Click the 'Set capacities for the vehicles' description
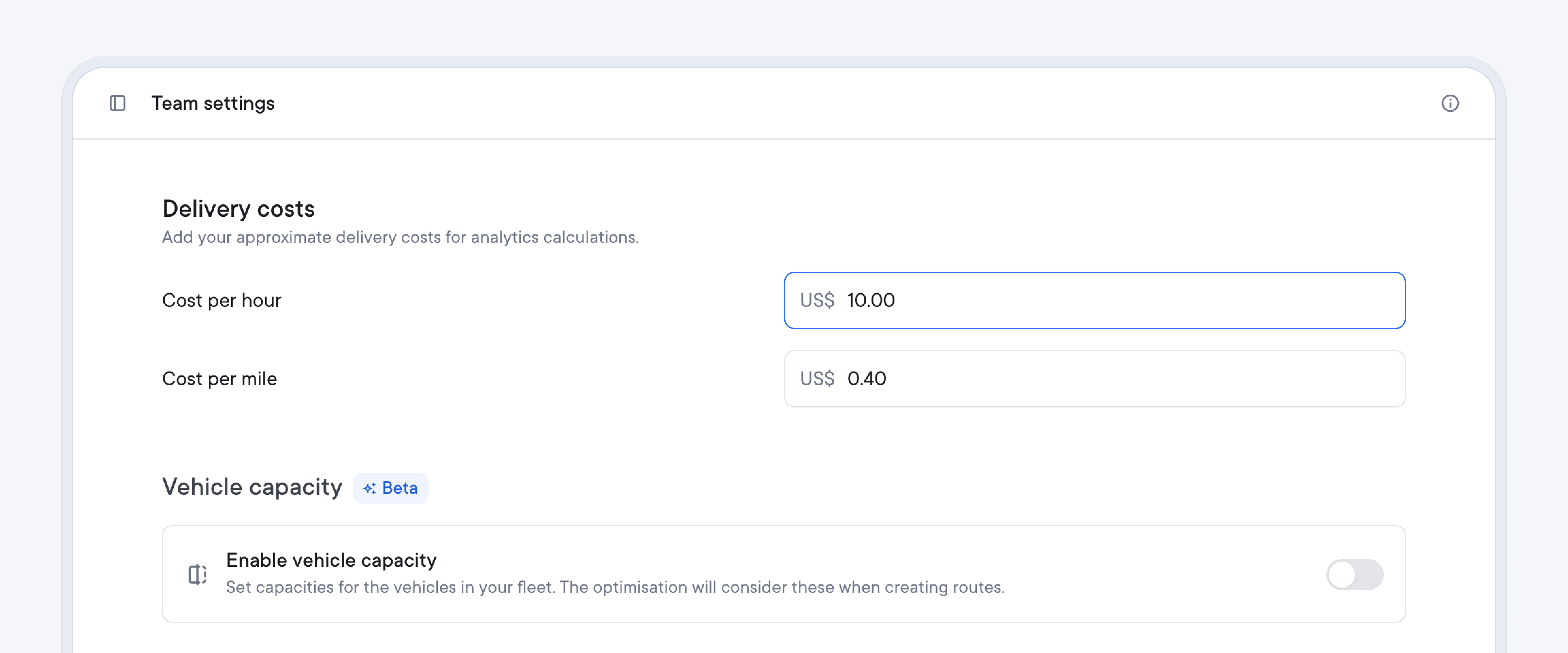 [x=615, y=587]
